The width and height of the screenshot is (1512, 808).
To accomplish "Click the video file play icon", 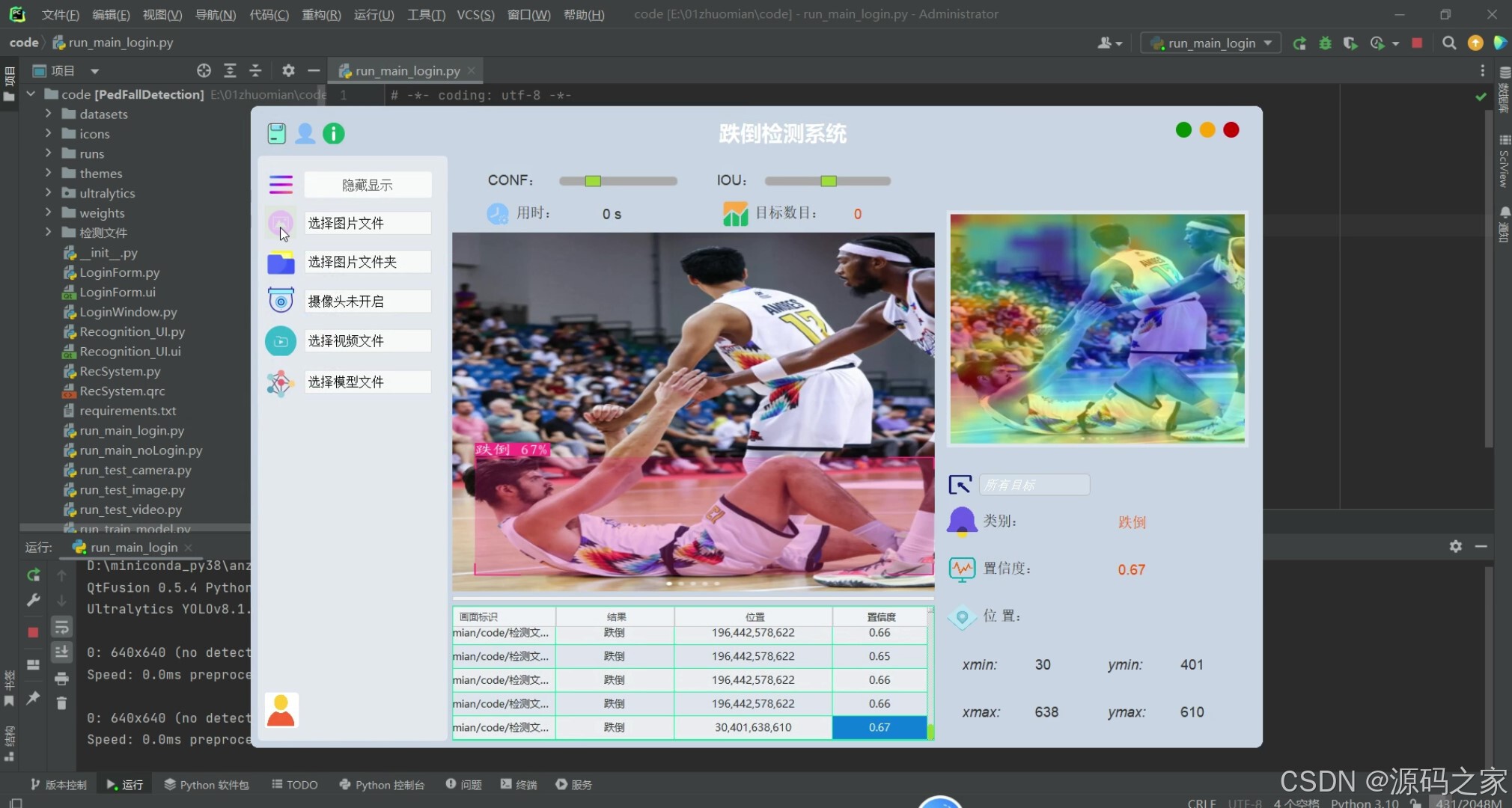I will (x=281, y=341).
